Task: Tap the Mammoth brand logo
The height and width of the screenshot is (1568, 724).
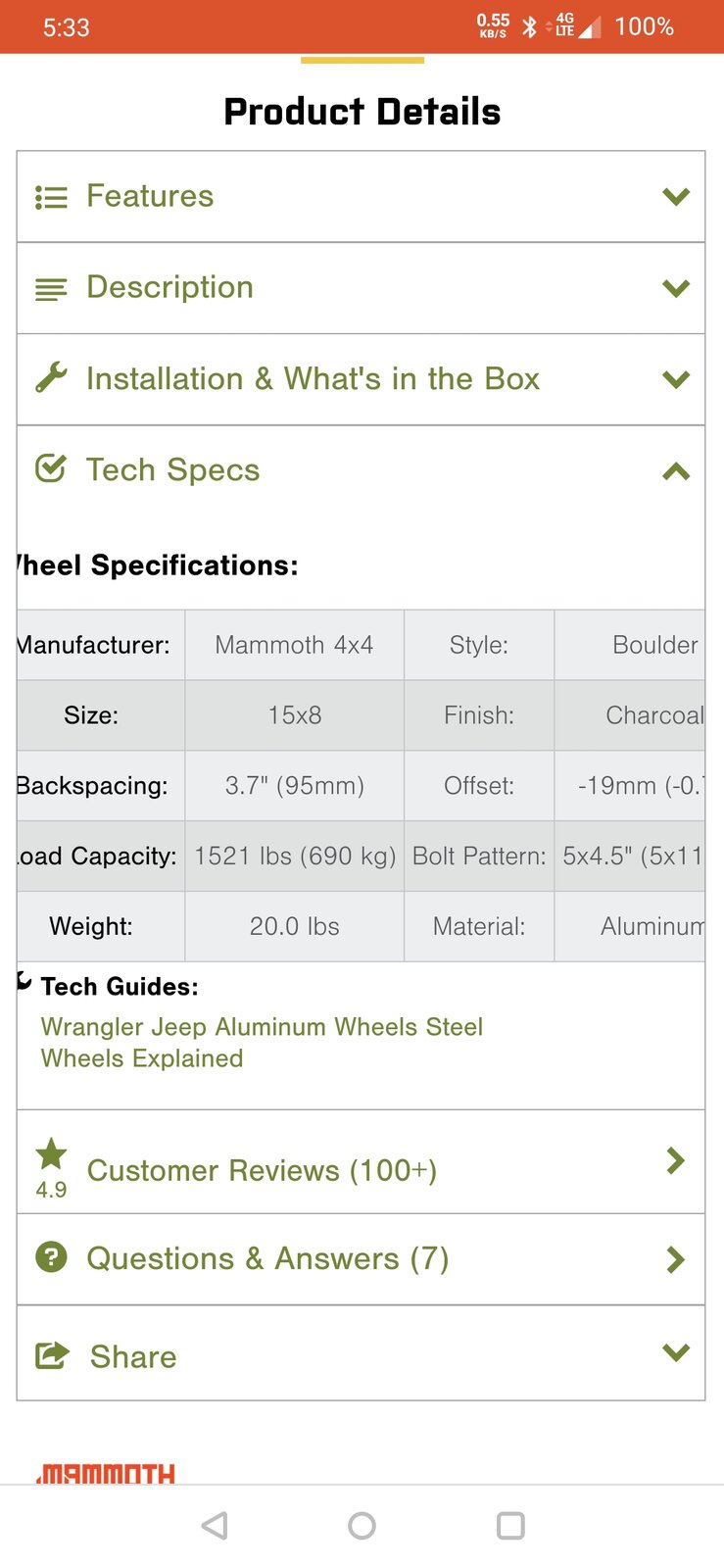Action: pos(106,1473)
